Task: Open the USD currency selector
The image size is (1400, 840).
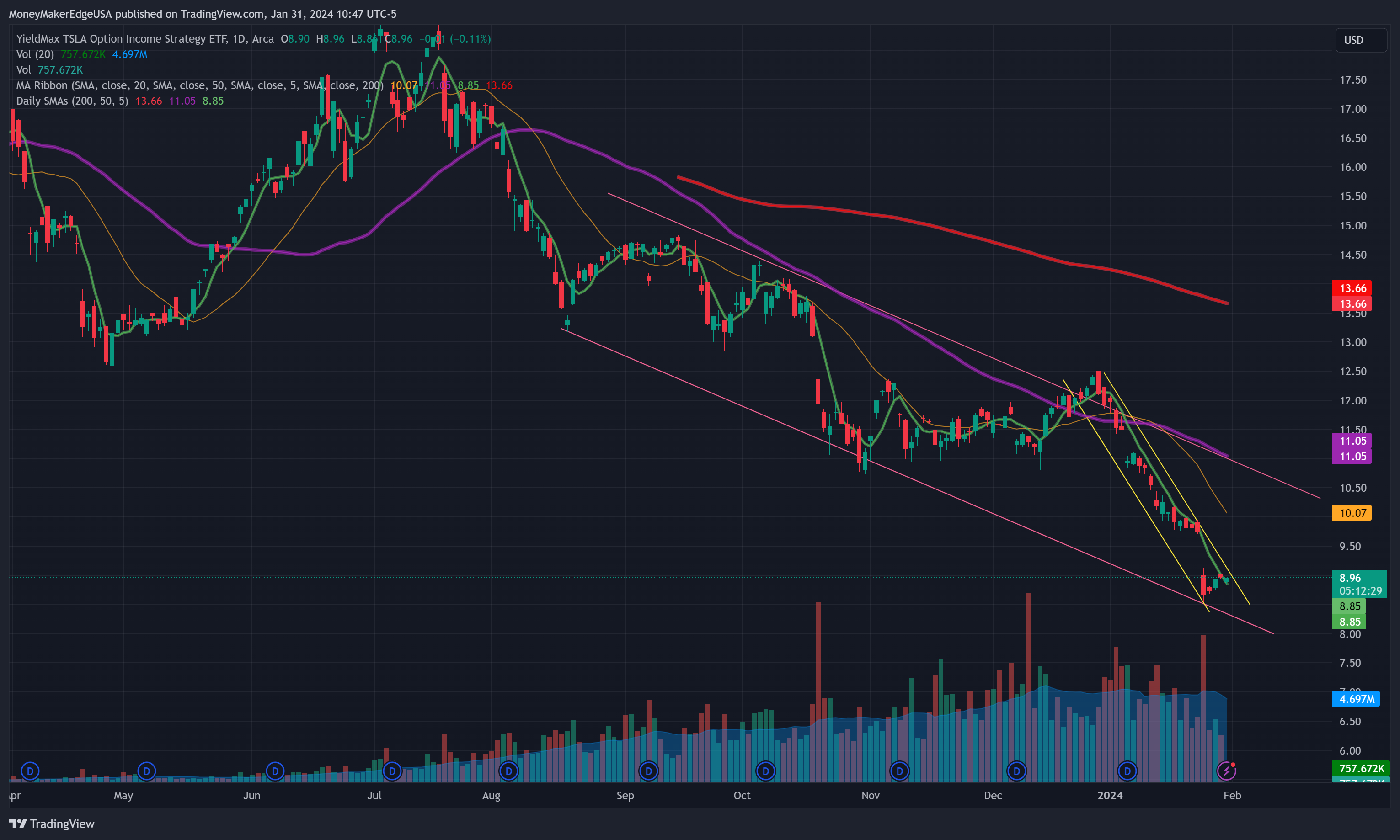Action: click(x=1361, y=40)
